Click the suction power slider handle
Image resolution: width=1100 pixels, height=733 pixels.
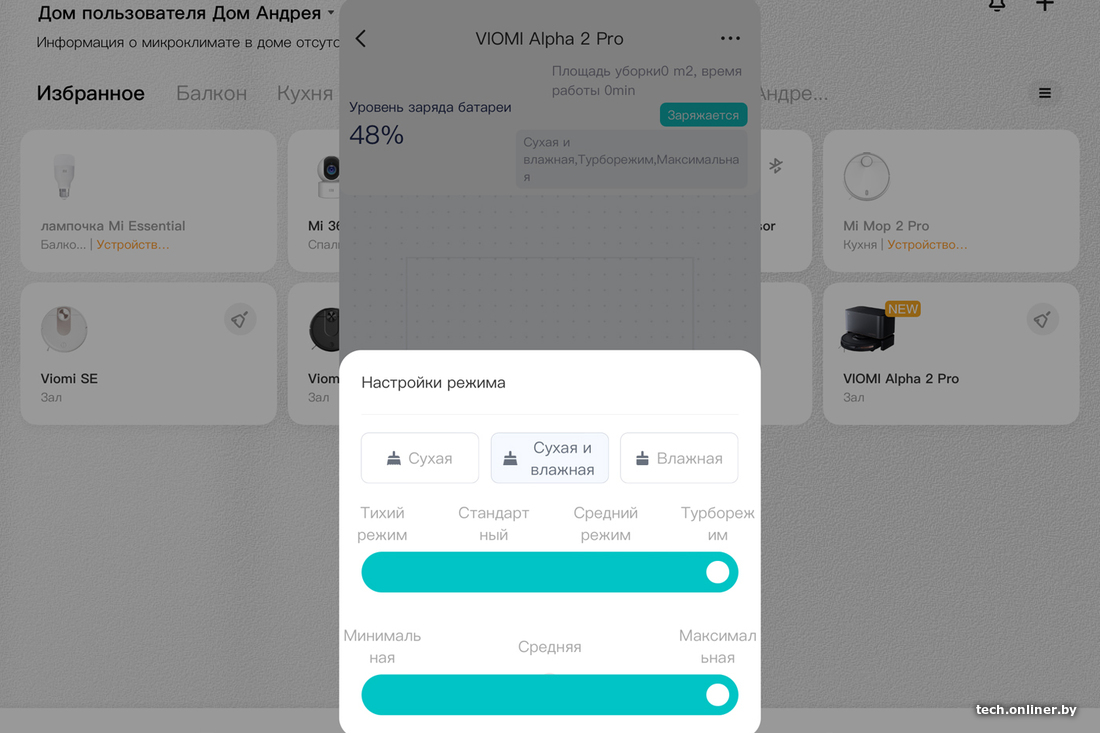tap(717, 572)
